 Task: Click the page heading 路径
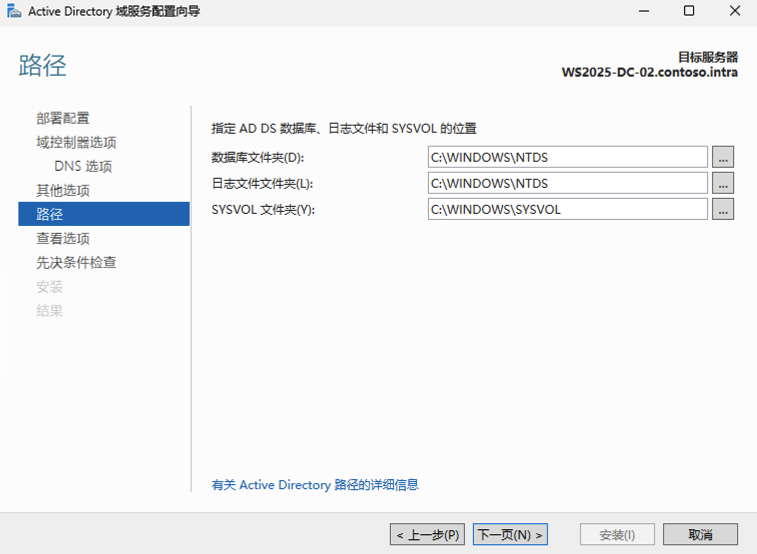tap(42, 65)
